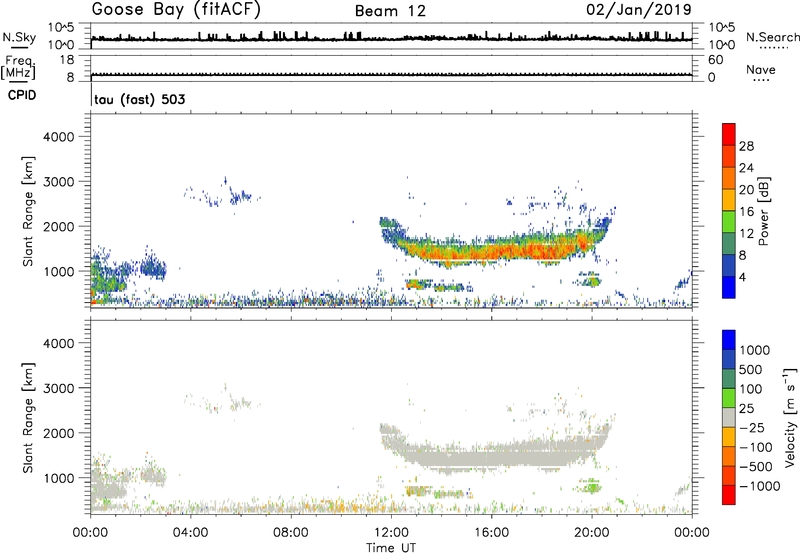Pick the Velocity segment between -100 and -500

(x=729, y=456)
